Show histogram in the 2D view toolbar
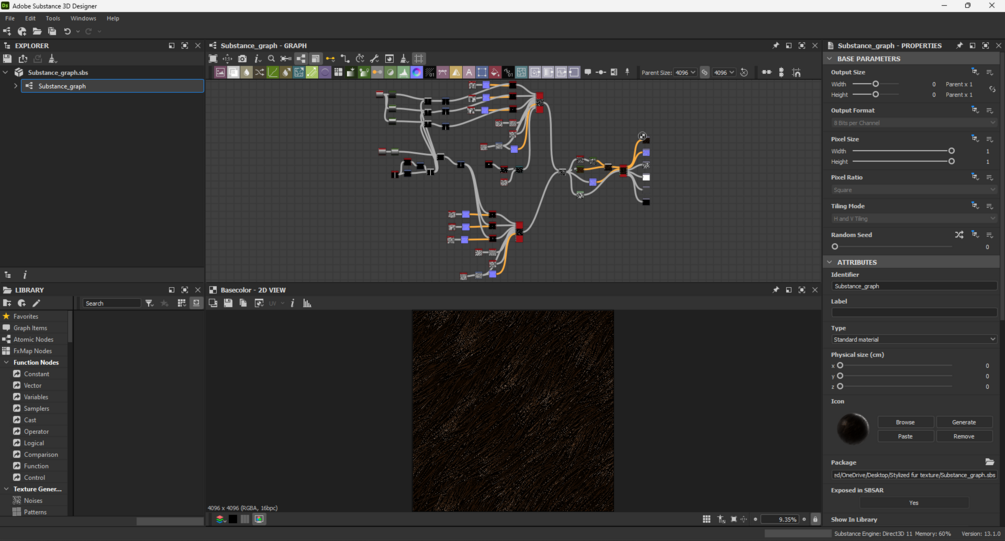This screenshot has height=541, width=1005. tap(307, 303)
